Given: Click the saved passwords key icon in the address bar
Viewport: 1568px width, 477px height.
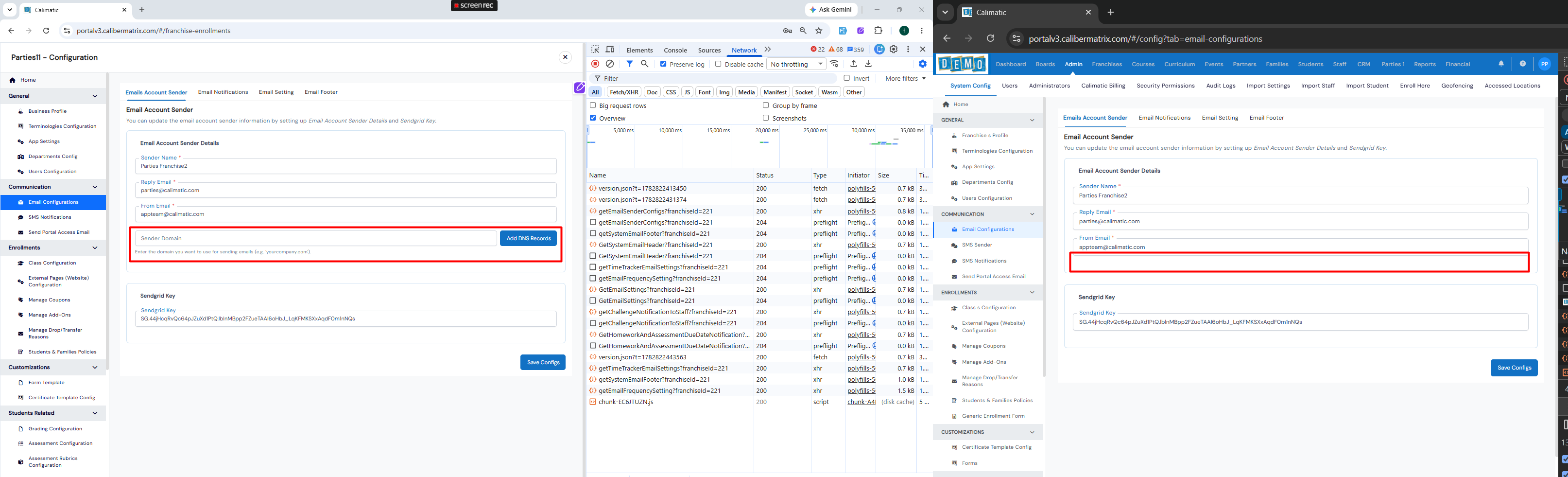Looking at the screenshot, I should click(788, 31).
